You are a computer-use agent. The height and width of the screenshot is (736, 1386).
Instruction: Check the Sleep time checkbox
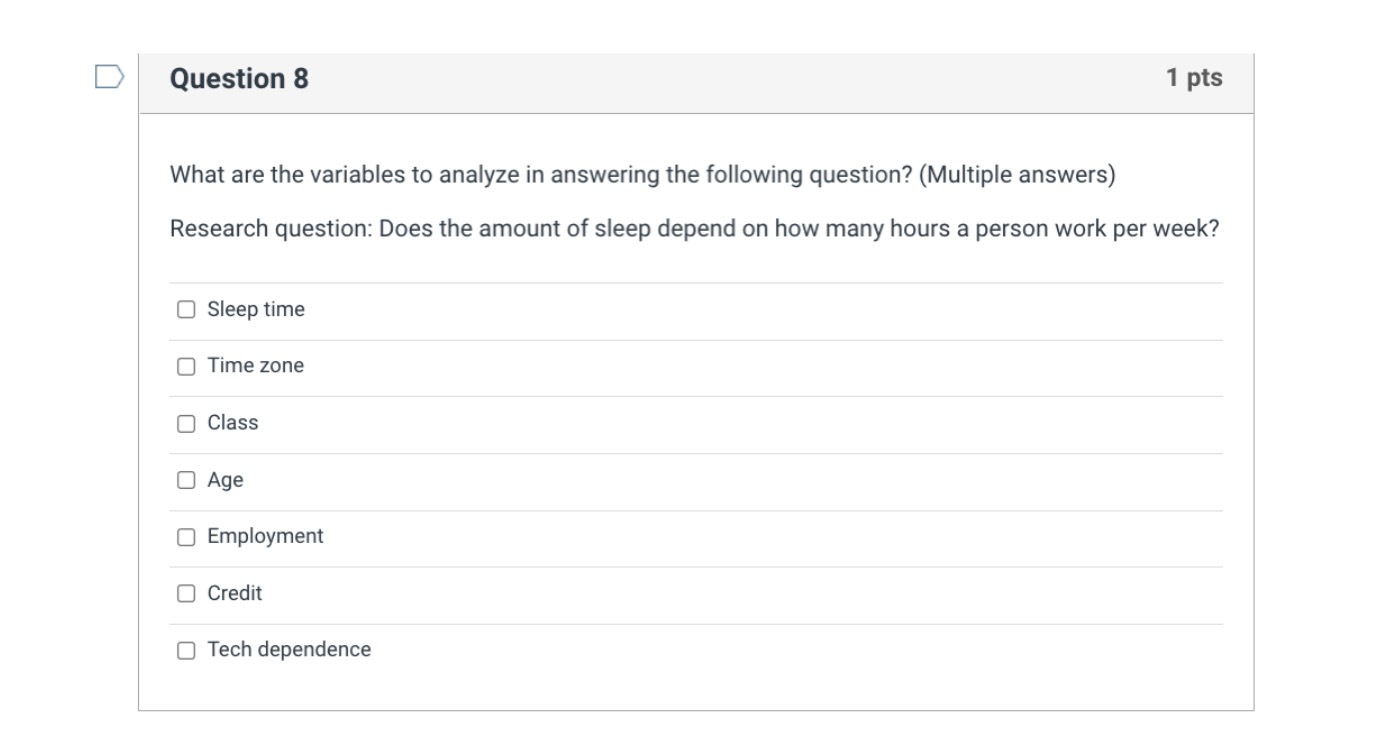(187, 310)
